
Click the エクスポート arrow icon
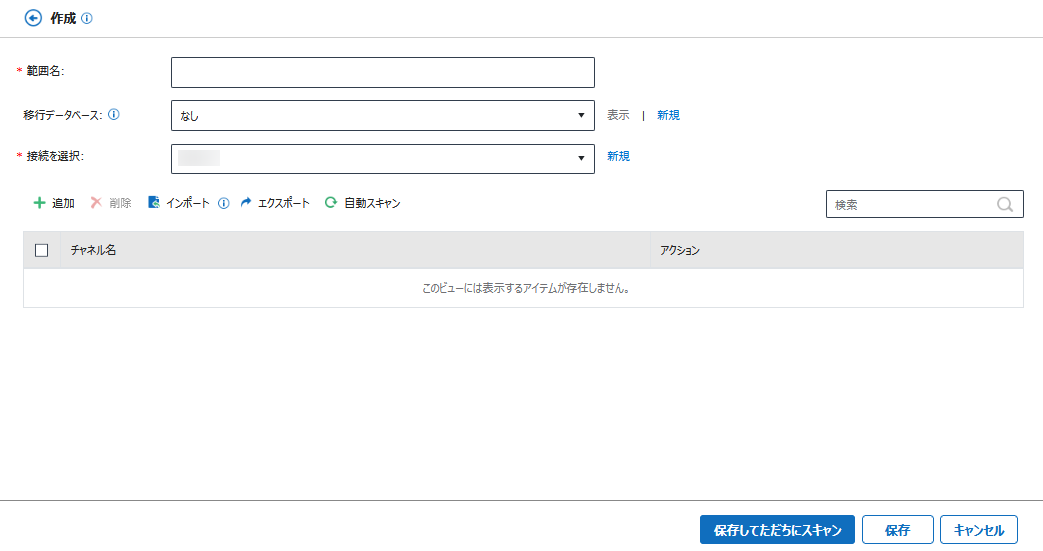246,202
